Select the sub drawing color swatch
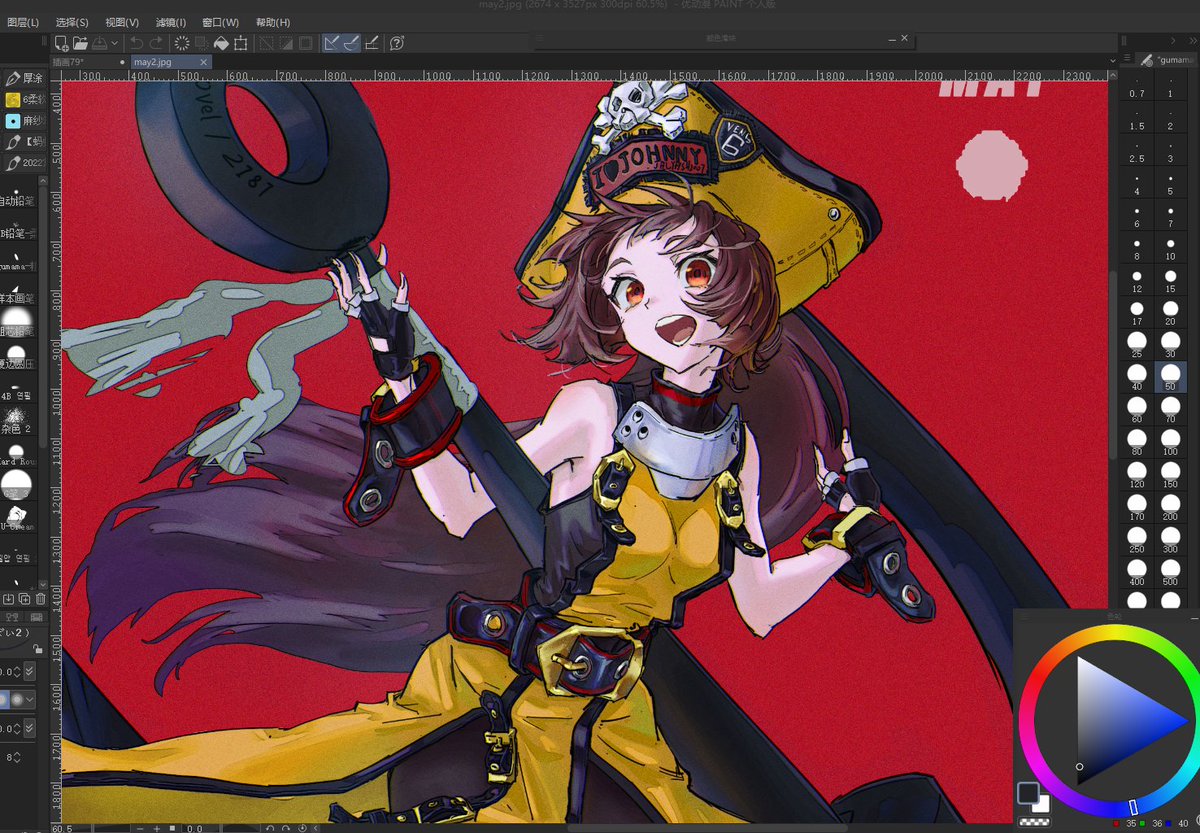Image resolution: width=1200 pixels, height=833 pixels. pyautogui.click(x=1040, y=803)
